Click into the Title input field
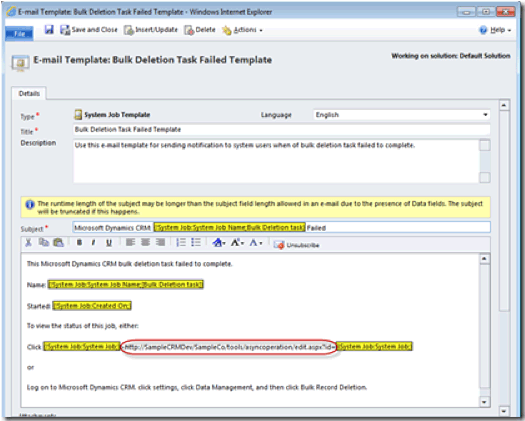Viewport: 525px width, 421px height. 282,130
